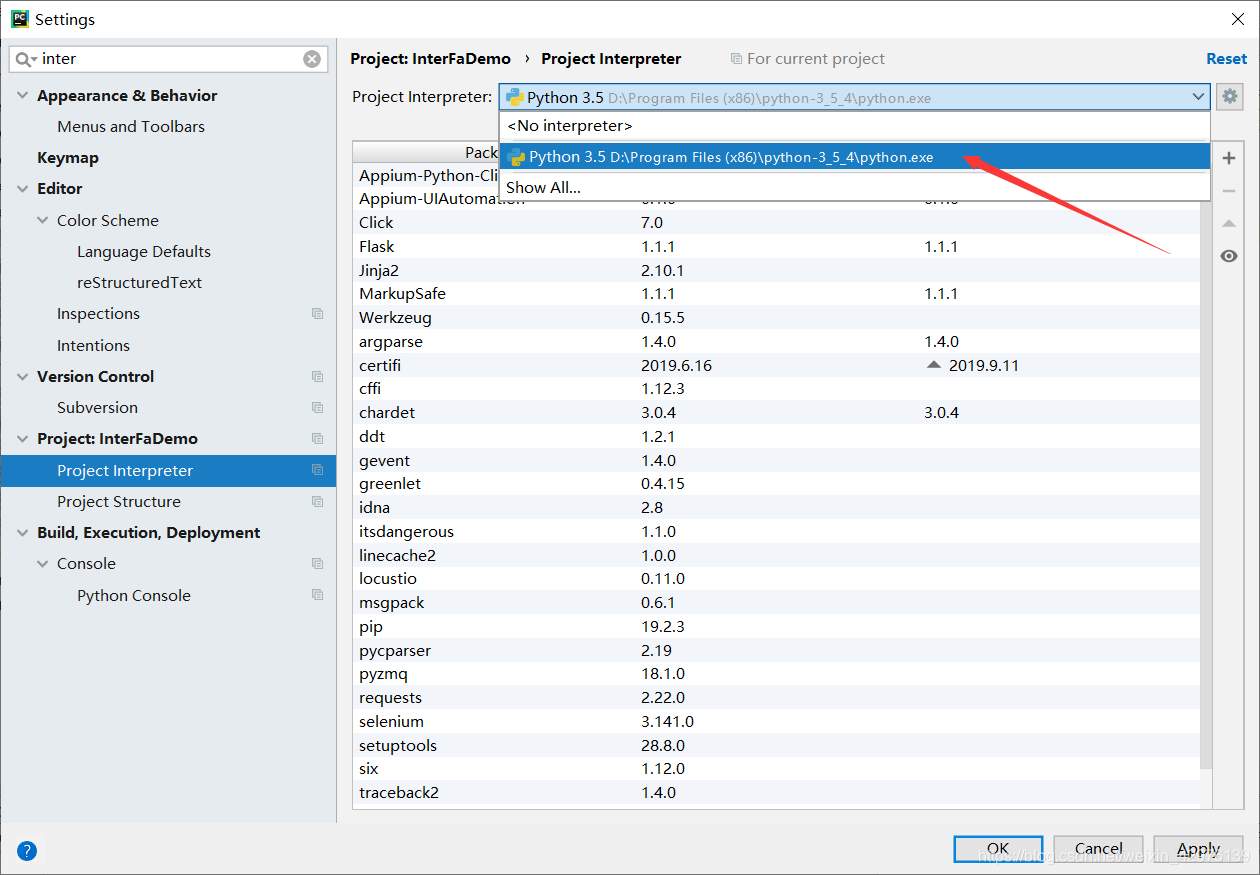Collapse the Editor section
1260x875 pixels.
(23, 189)
